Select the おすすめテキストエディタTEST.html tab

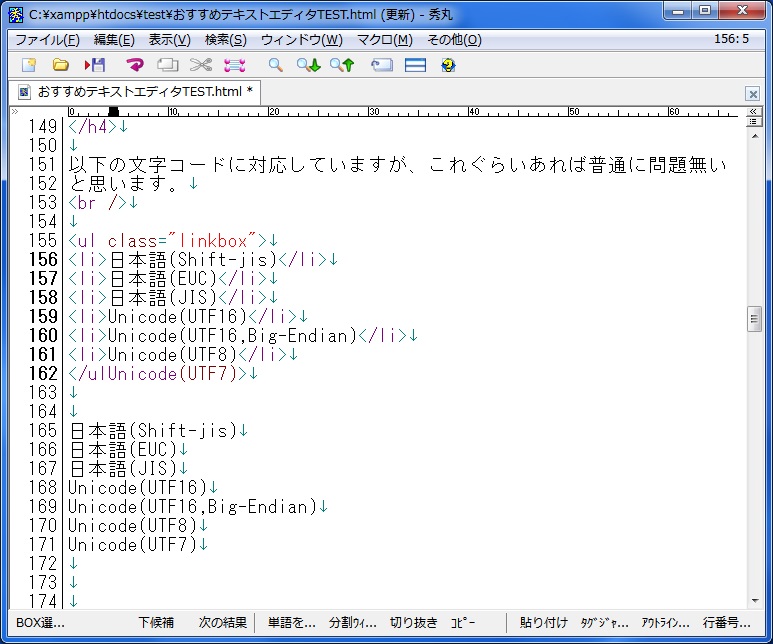point(135,92)
